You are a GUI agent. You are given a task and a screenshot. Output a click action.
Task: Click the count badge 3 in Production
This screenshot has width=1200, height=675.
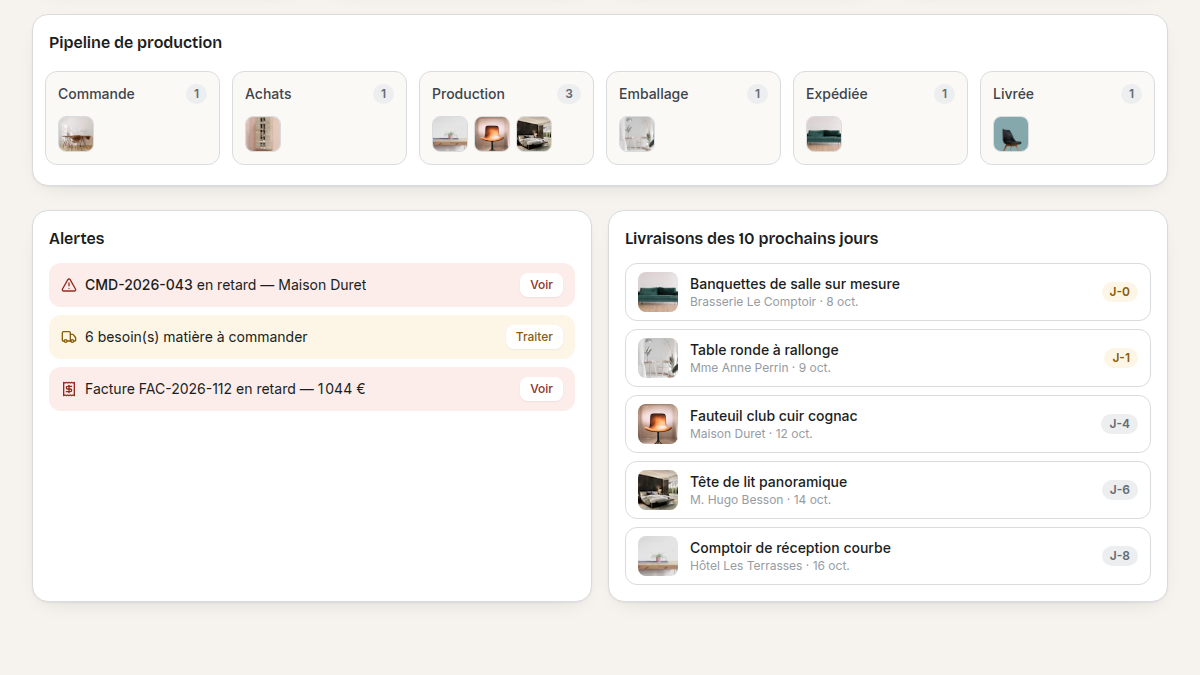tap(569, 94)
